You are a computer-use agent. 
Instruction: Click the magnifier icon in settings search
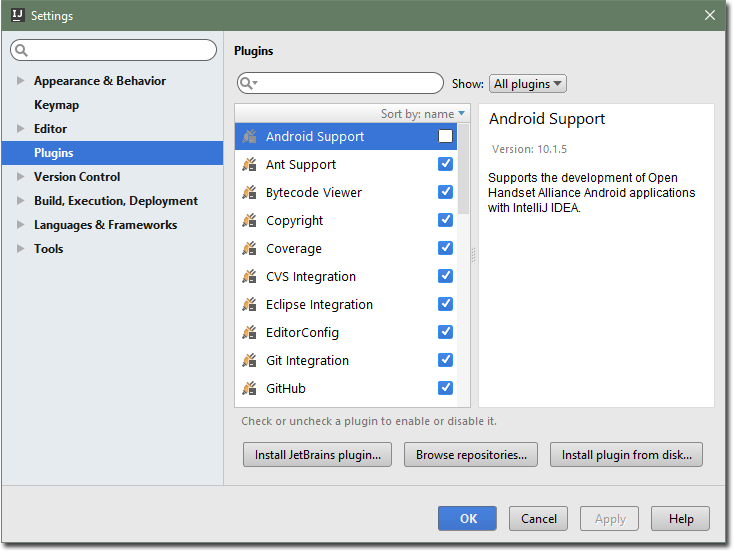point(21,50)
